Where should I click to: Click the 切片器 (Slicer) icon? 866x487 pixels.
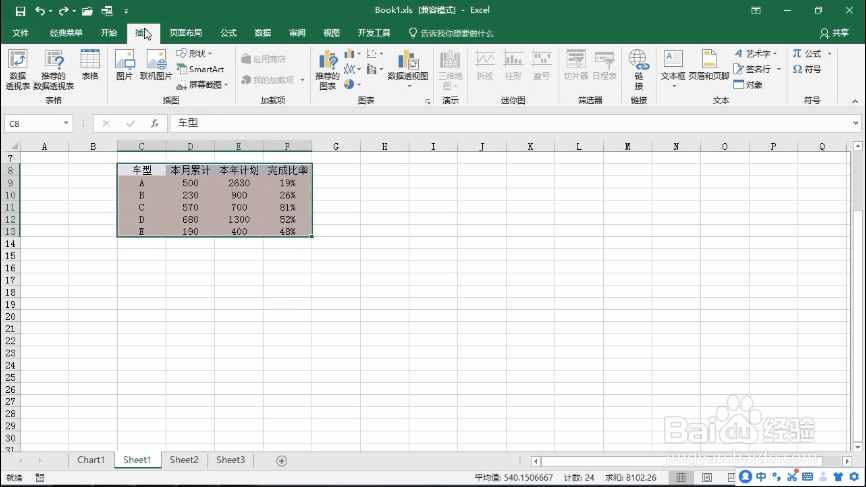pos(575,65)
